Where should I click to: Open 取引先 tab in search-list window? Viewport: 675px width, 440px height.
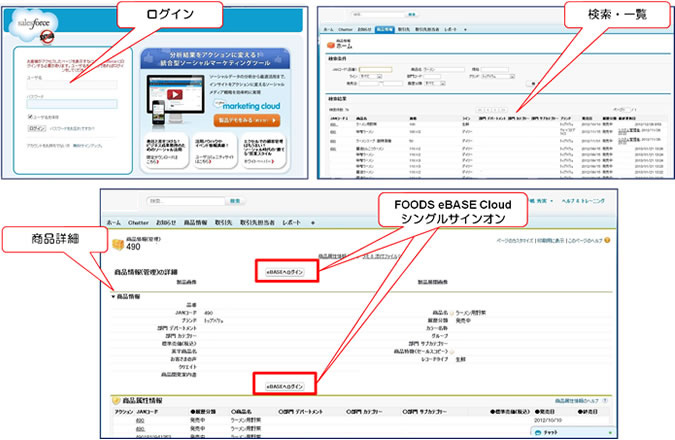point(404,29)
